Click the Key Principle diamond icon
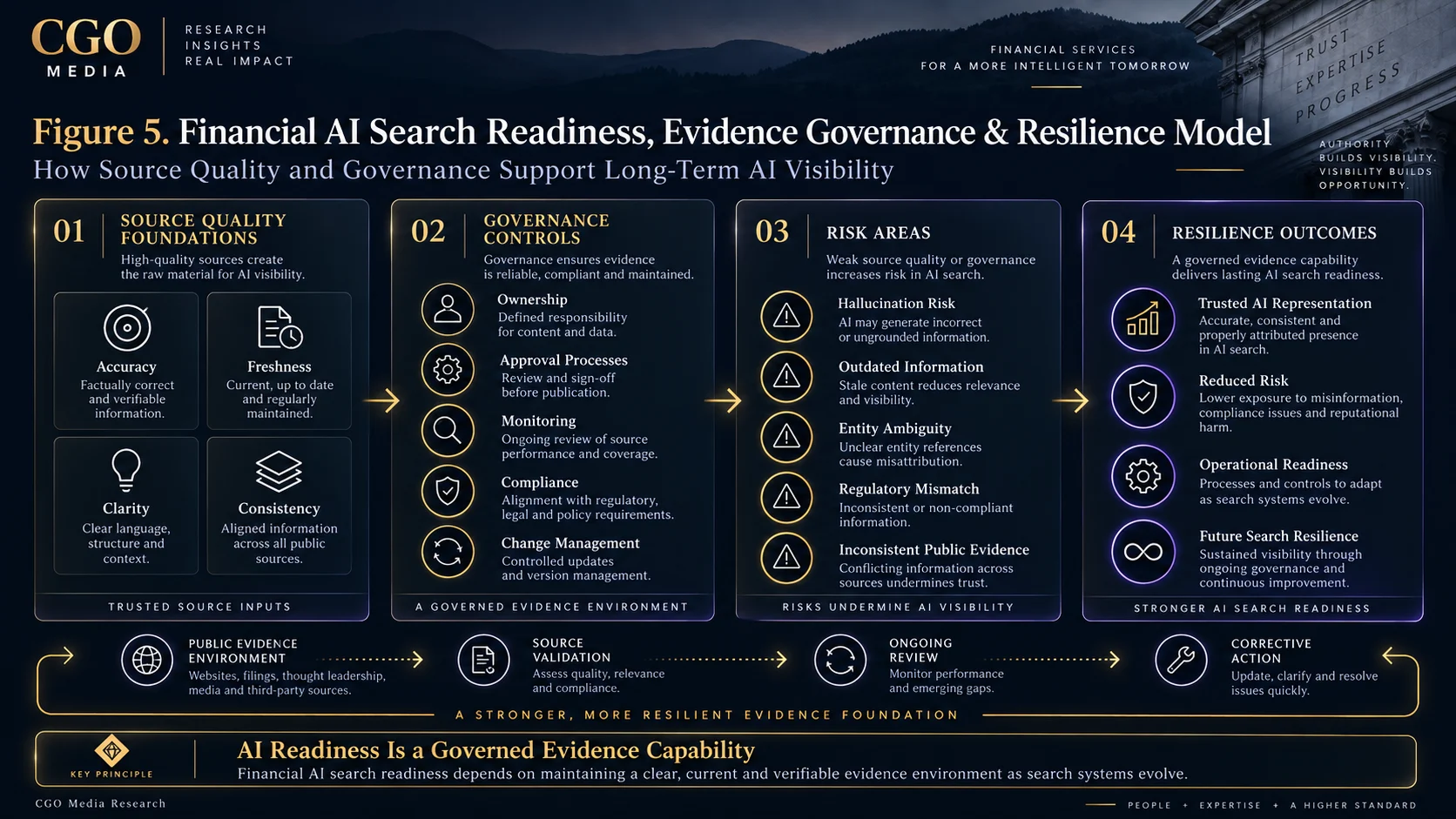The height and width of the screenshot is (819, 1456). click(x=111, y=750)
